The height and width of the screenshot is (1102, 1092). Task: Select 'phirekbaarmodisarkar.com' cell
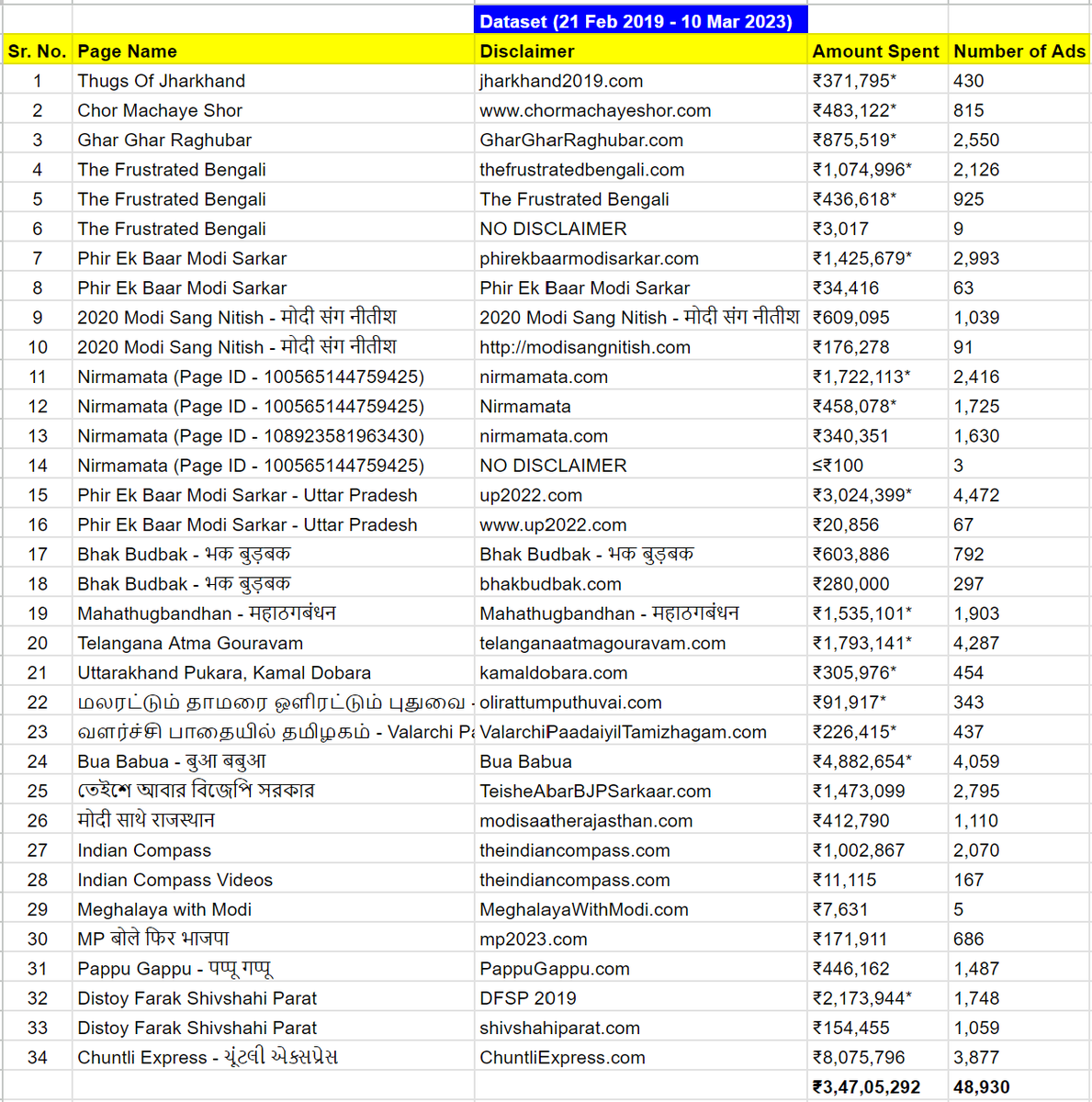(x=641, y=258)
